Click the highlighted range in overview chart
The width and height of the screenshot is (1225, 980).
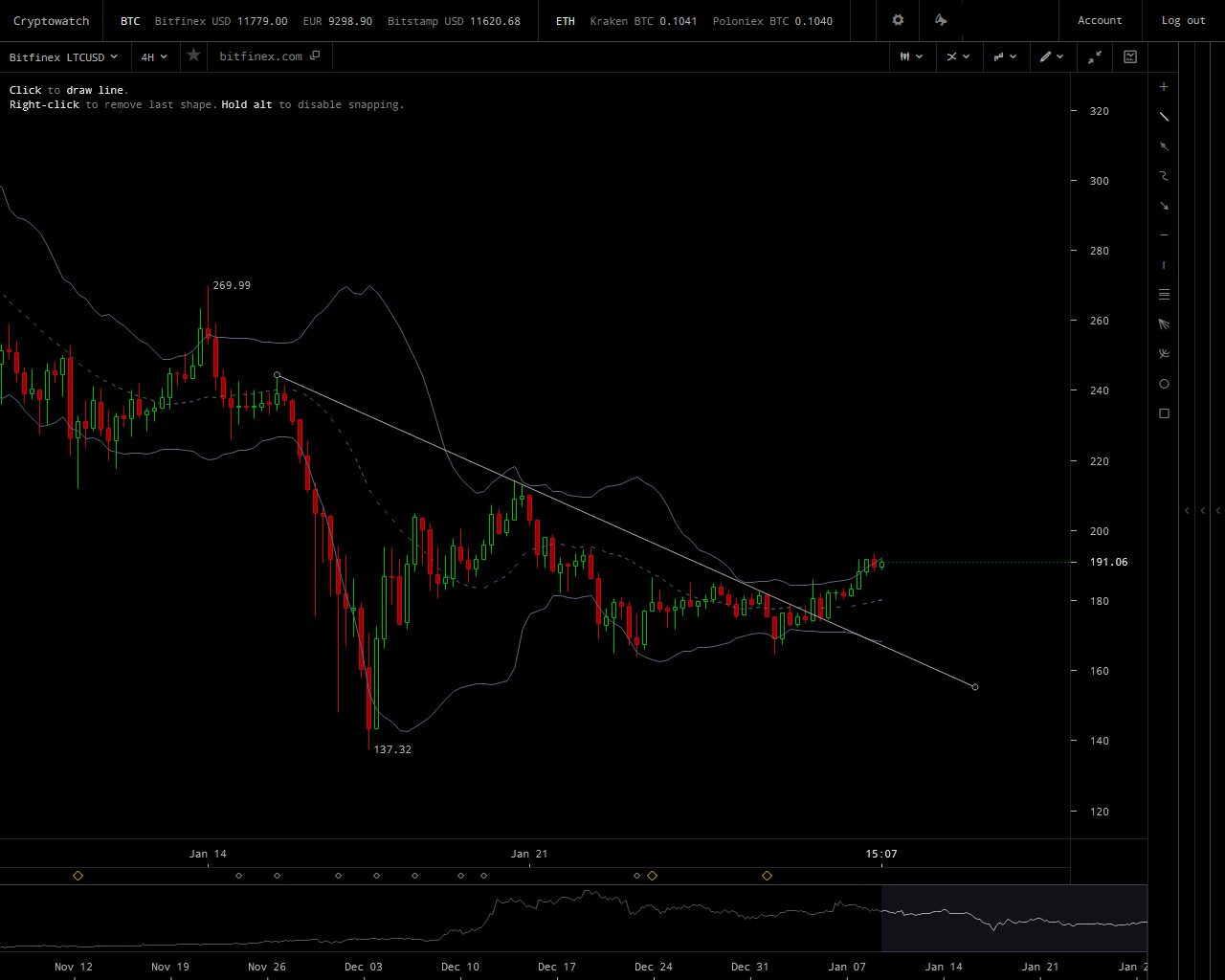pos(1014,919)
